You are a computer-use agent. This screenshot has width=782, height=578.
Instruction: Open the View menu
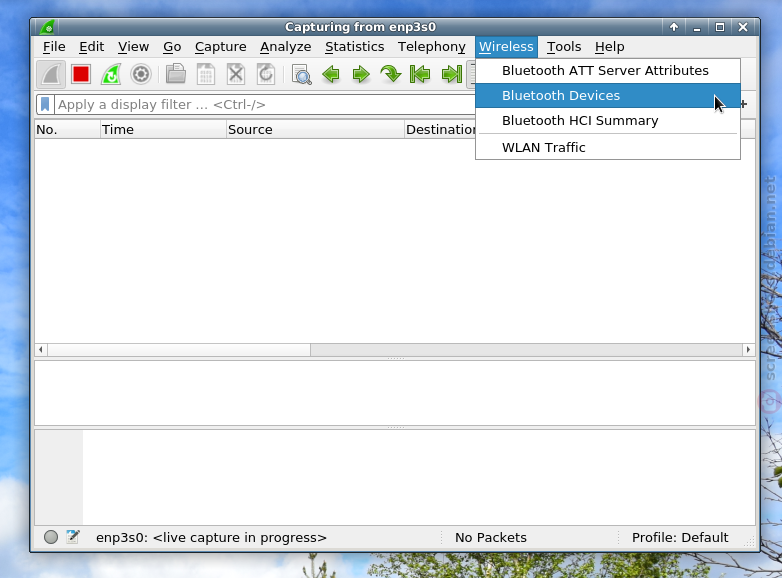coord(133,47)
